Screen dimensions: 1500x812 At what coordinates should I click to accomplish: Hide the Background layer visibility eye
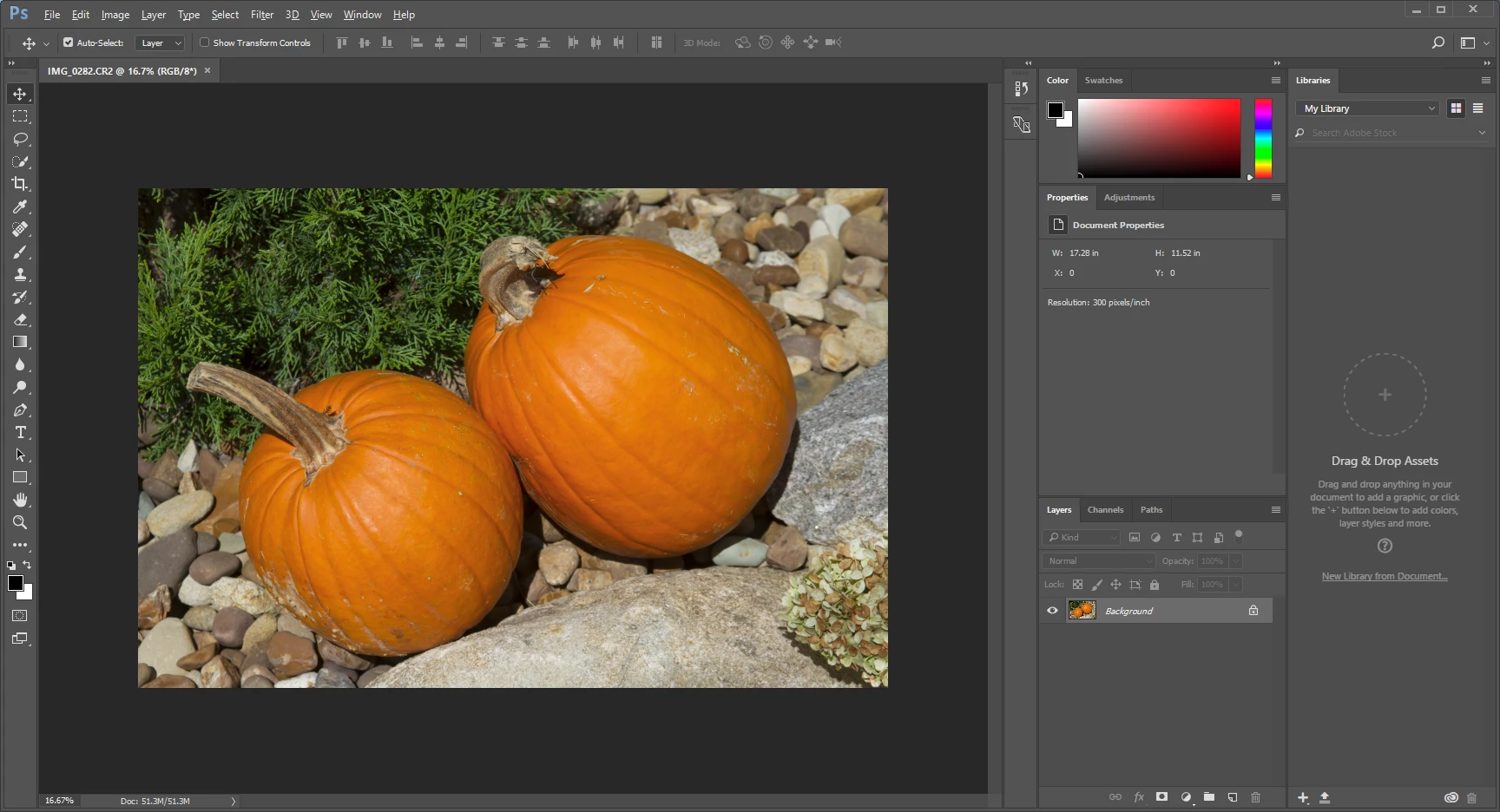pyautogui.click(x=1052, y=611)
